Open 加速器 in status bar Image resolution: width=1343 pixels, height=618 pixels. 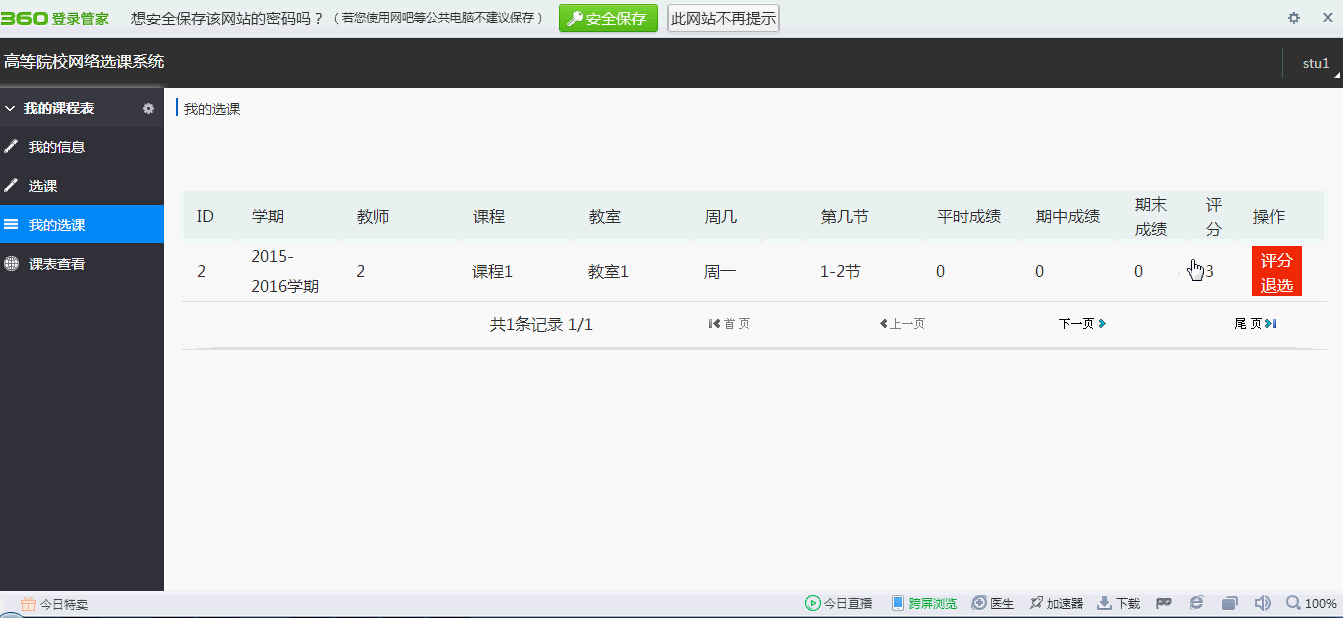point(1056,603)
